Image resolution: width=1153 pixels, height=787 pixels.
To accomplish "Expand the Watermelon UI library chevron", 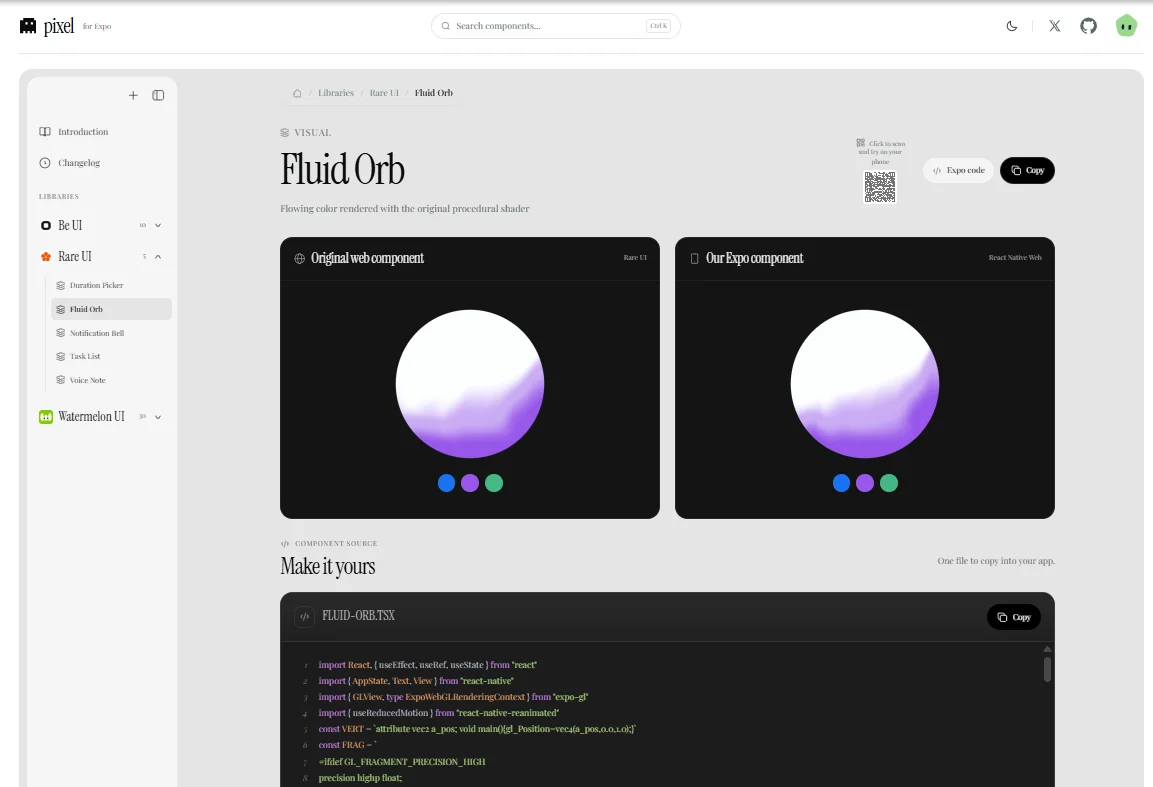I will [x=157, y=417].
